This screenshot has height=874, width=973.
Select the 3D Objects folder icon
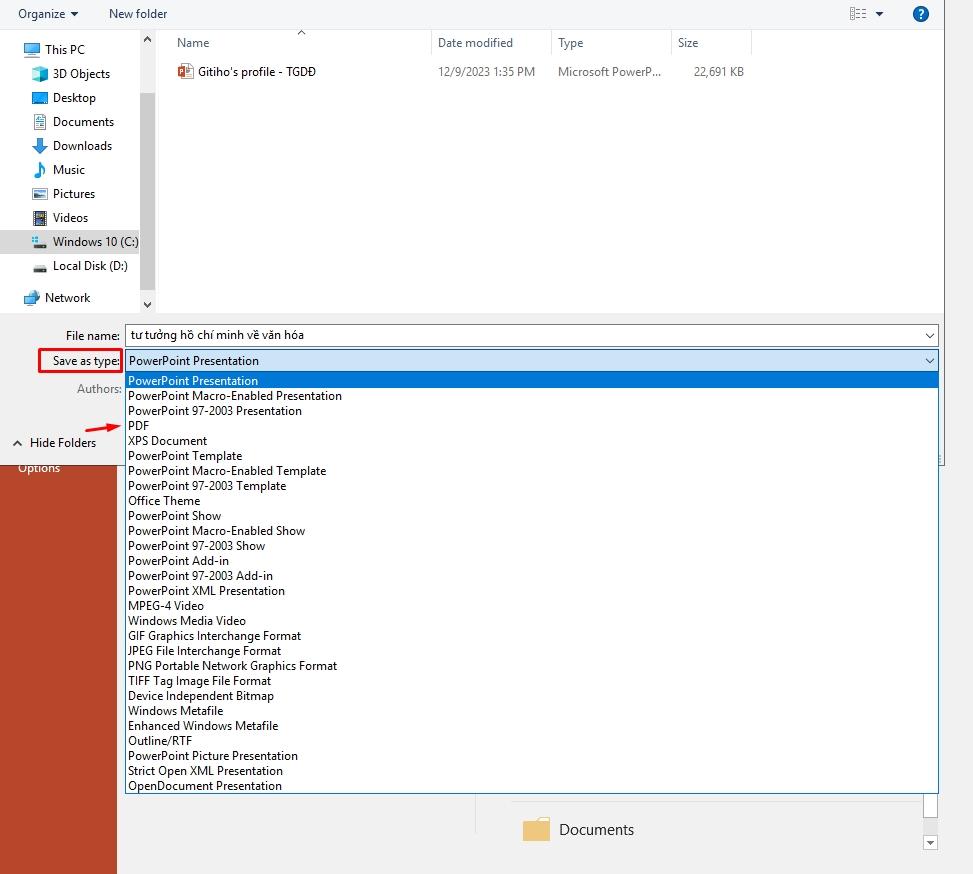tap(40, 74)
